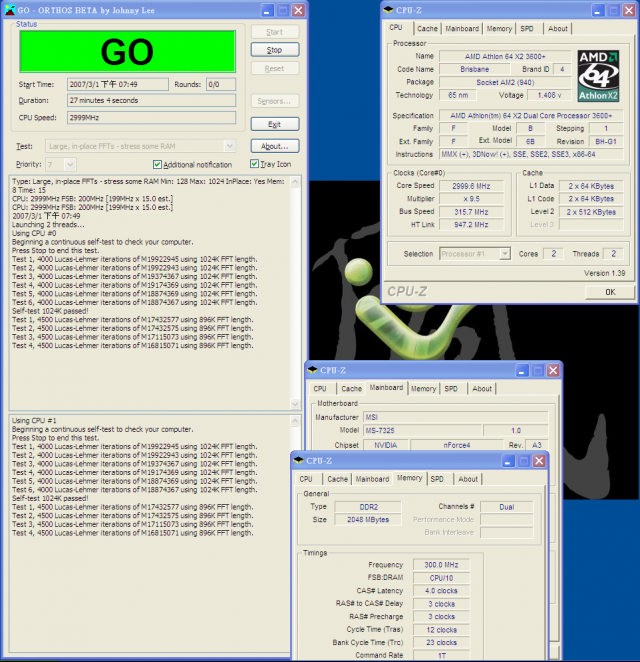Click the Duration field showing 27 minutes
Image resolution: width=640 pixels, height=662 pixels.
tap(151, 100)
